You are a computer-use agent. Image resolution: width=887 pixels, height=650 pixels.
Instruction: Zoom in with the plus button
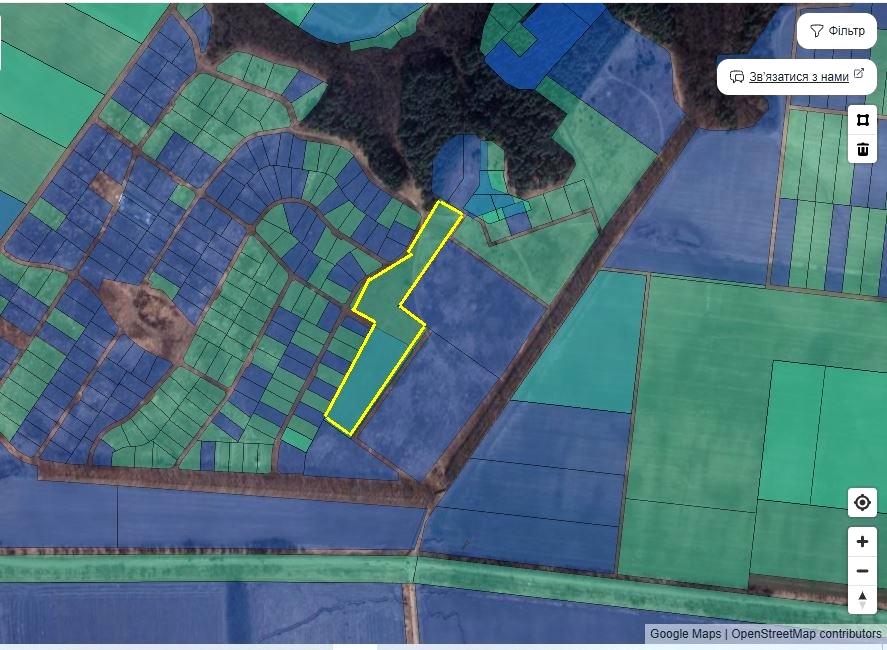point(862,542)
